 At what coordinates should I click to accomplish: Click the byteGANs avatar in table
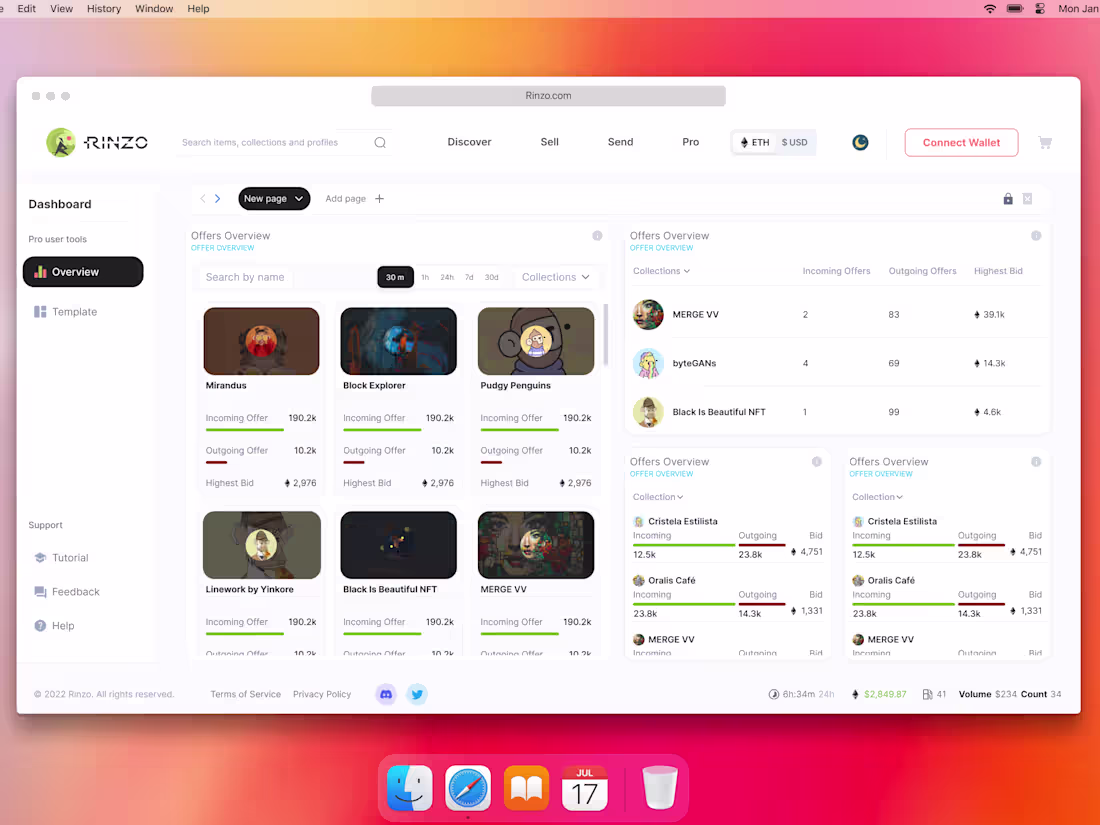[648, 363]
